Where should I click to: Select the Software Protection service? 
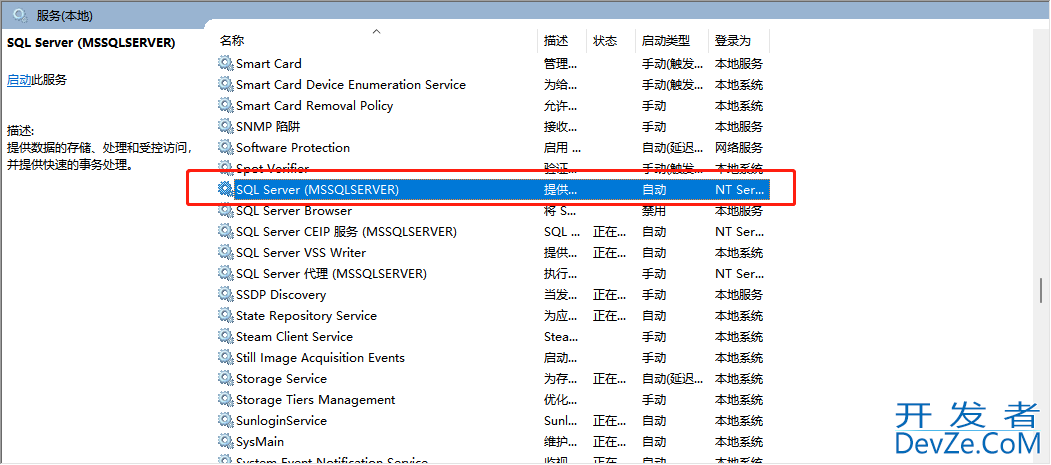[x=493, y=147]
